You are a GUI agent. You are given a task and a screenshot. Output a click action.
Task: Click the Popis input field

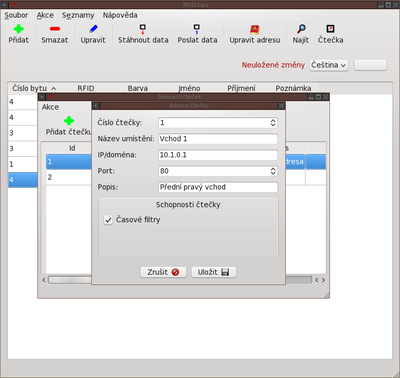point(218,187)
